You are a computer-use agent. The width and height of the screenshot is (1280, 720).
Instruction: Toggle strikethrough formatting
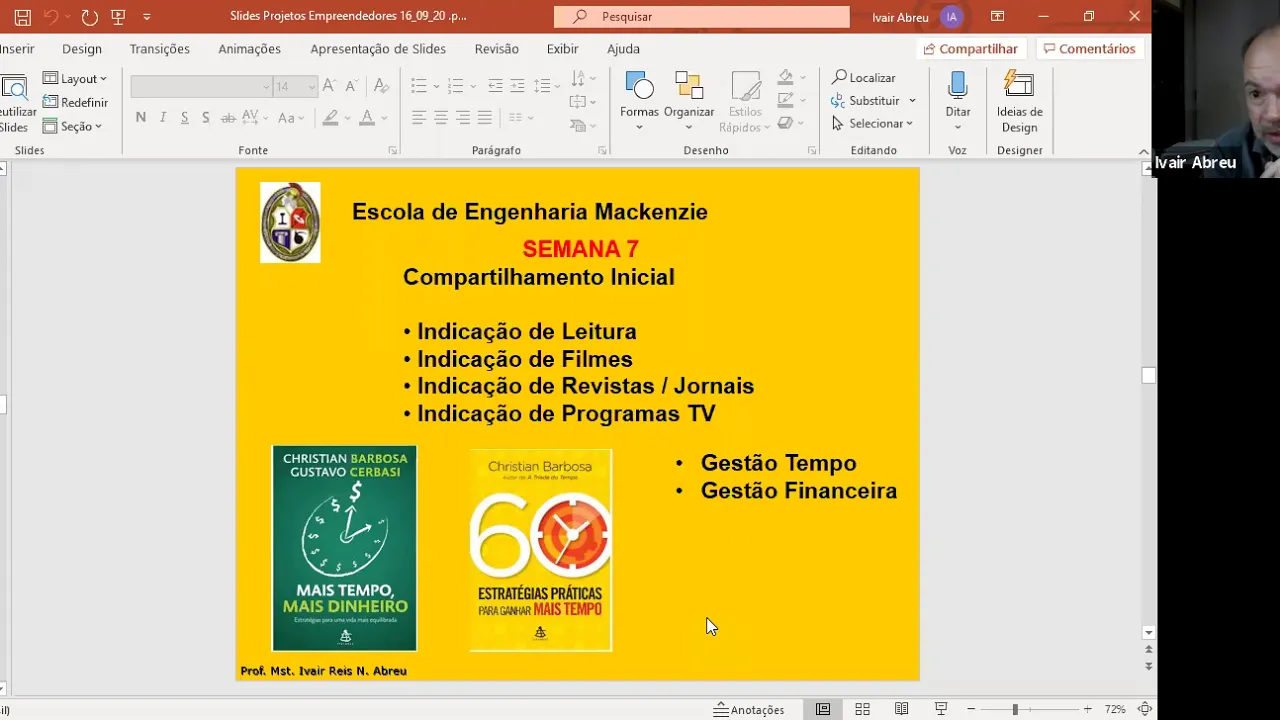tap(228, 118)
